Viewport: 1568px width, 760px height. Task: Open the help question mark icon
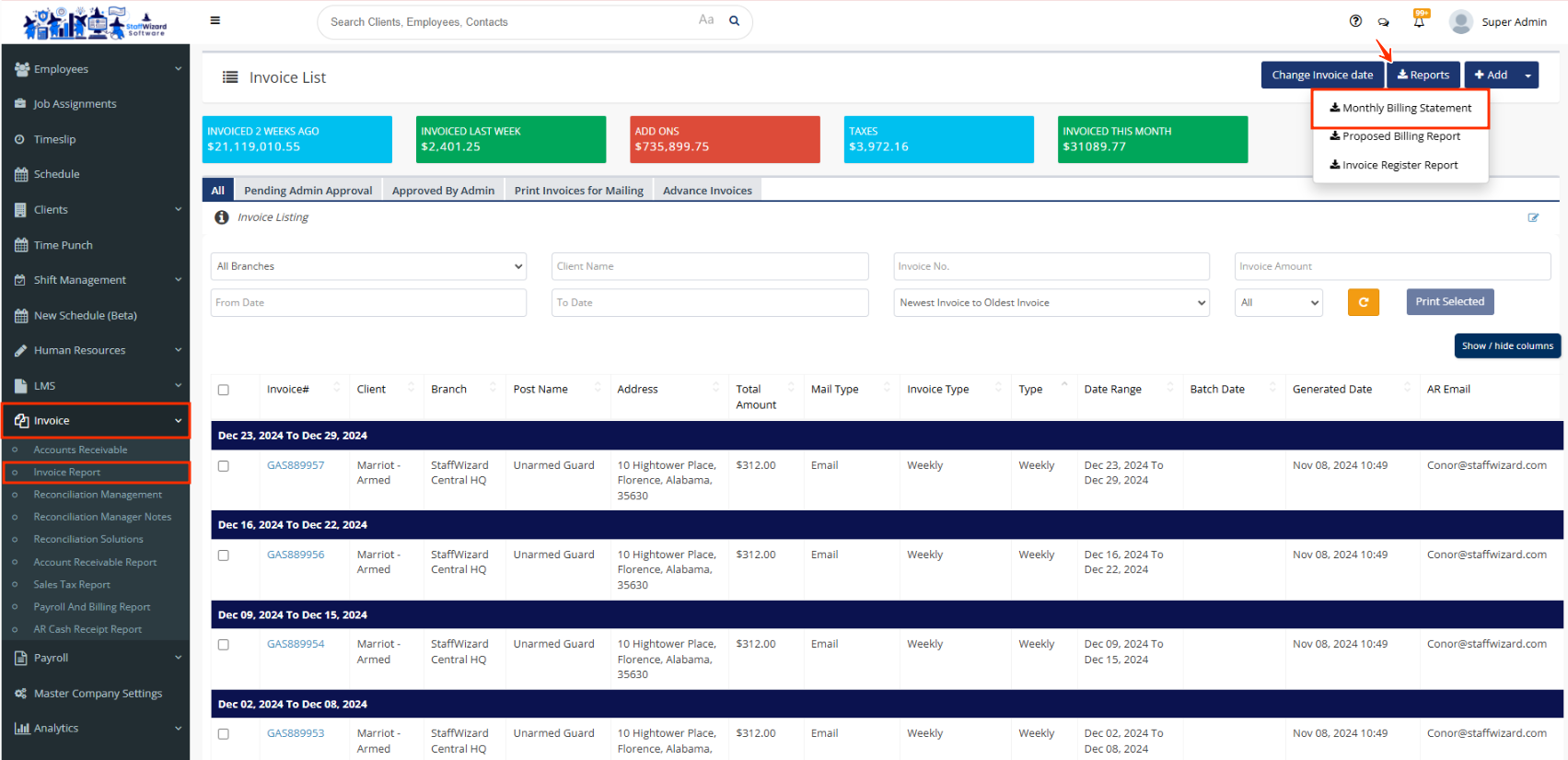1355,21
